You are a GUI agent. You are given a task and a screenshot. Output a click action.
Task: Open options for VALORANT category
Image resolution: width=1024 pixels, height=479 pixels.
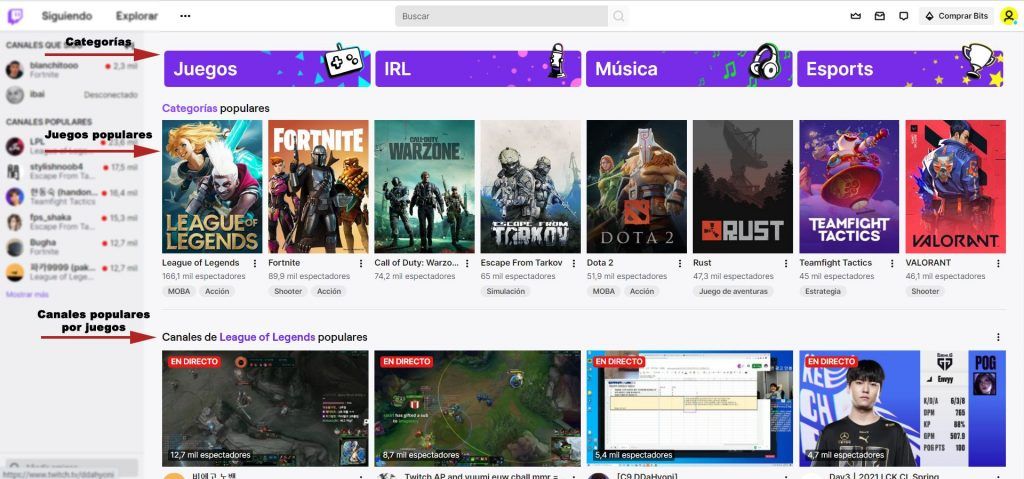(998, 263)
